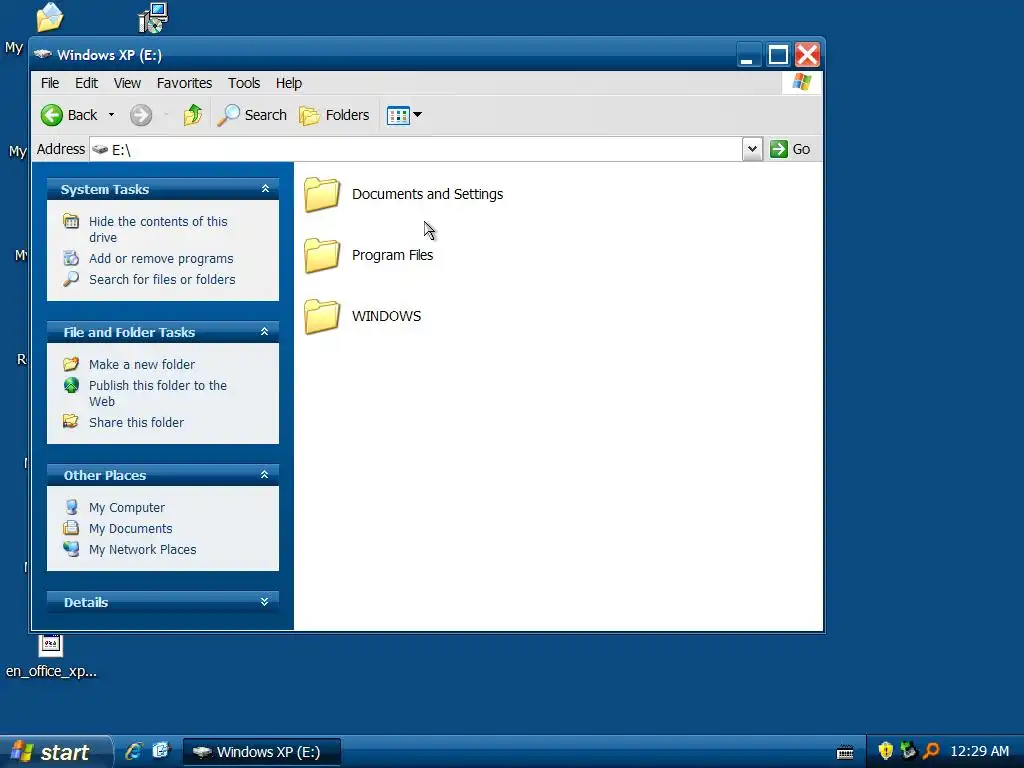
Task: Open the Favorites menu
Action: (x=184, y=83)
